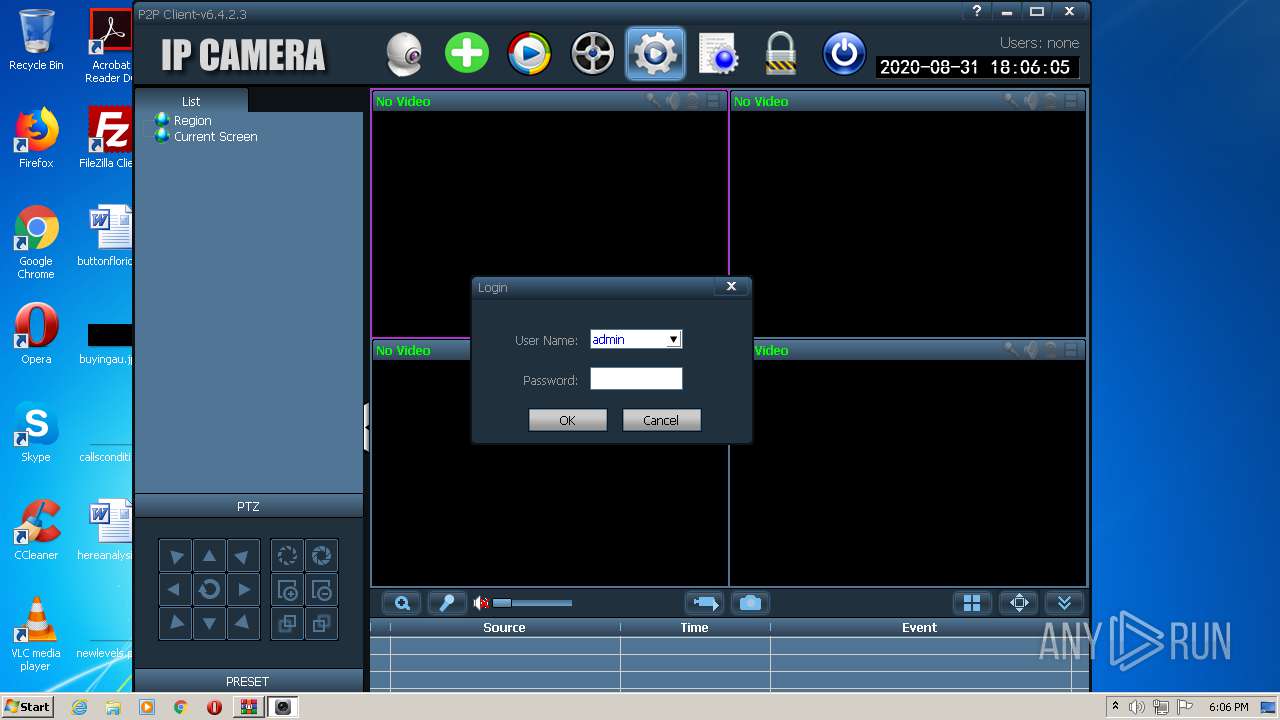The image size is (1280, 720).
Task: Pan camera left with PTZ arrow
Action: 175,590
